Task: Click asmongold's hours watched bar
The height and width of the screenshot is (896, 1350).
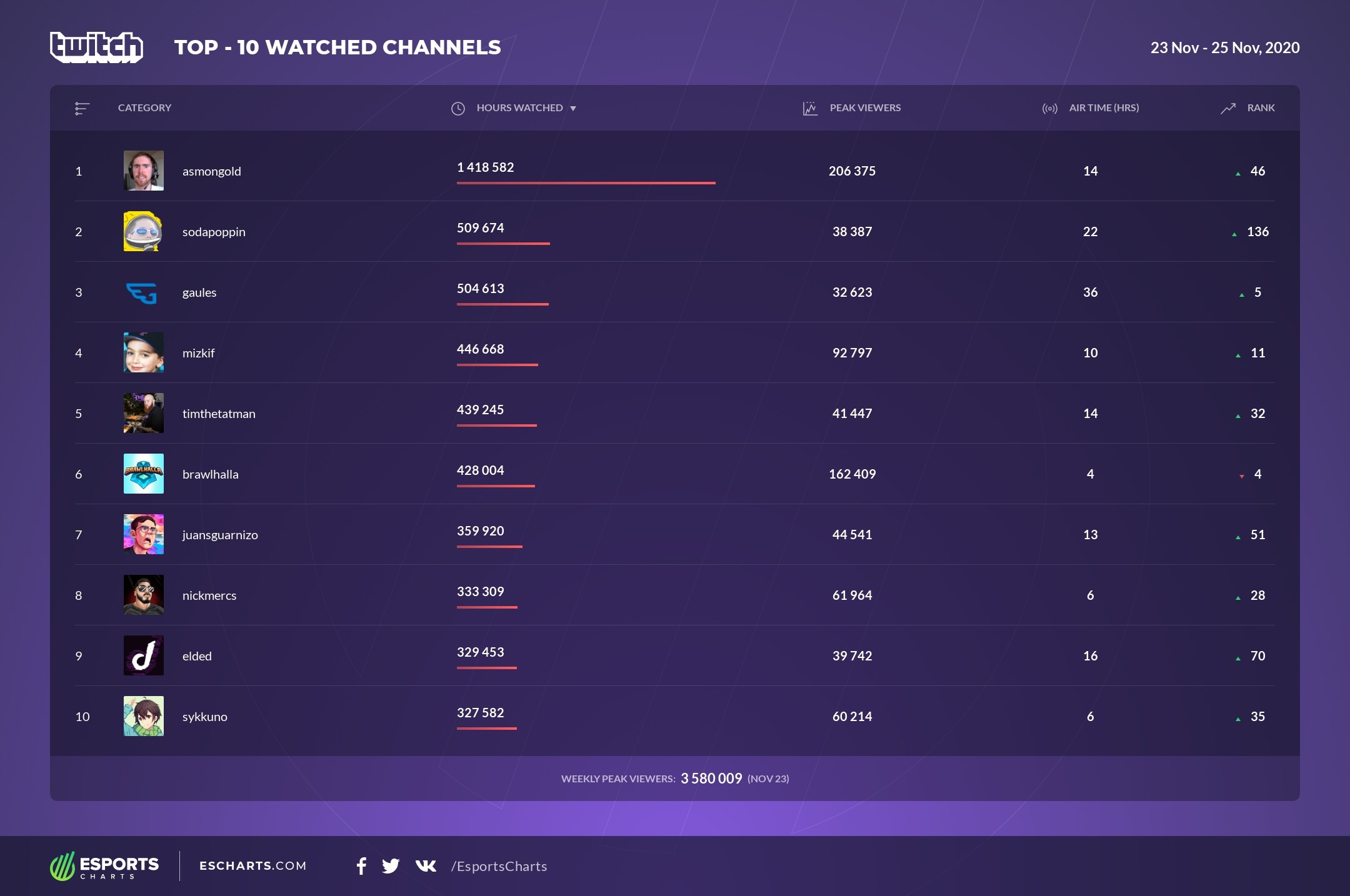Action: tap(586, 183)
